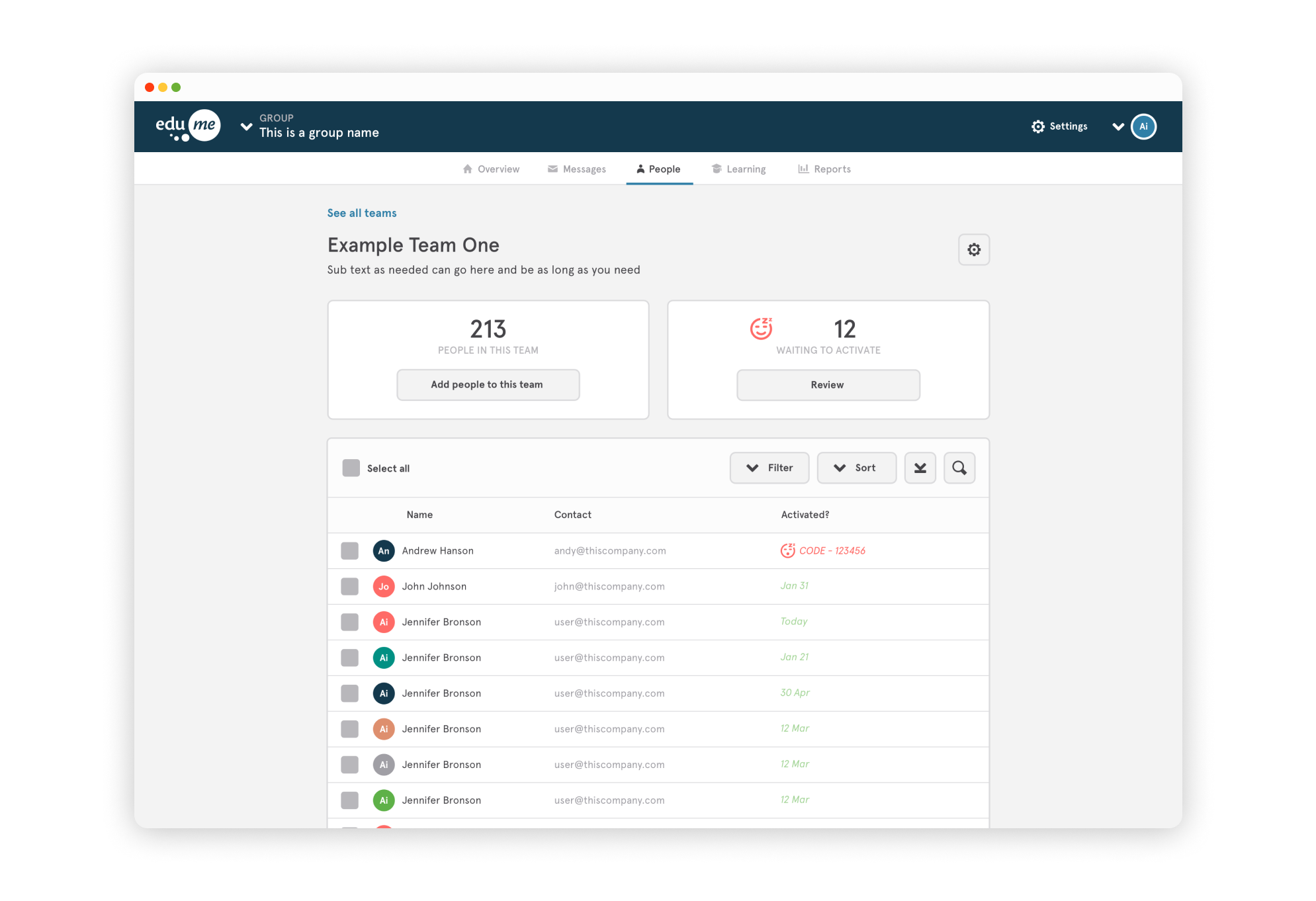Click the download icon button
Image resolution: width=1316 pixels, height=901 pixels.
point(920,468)
